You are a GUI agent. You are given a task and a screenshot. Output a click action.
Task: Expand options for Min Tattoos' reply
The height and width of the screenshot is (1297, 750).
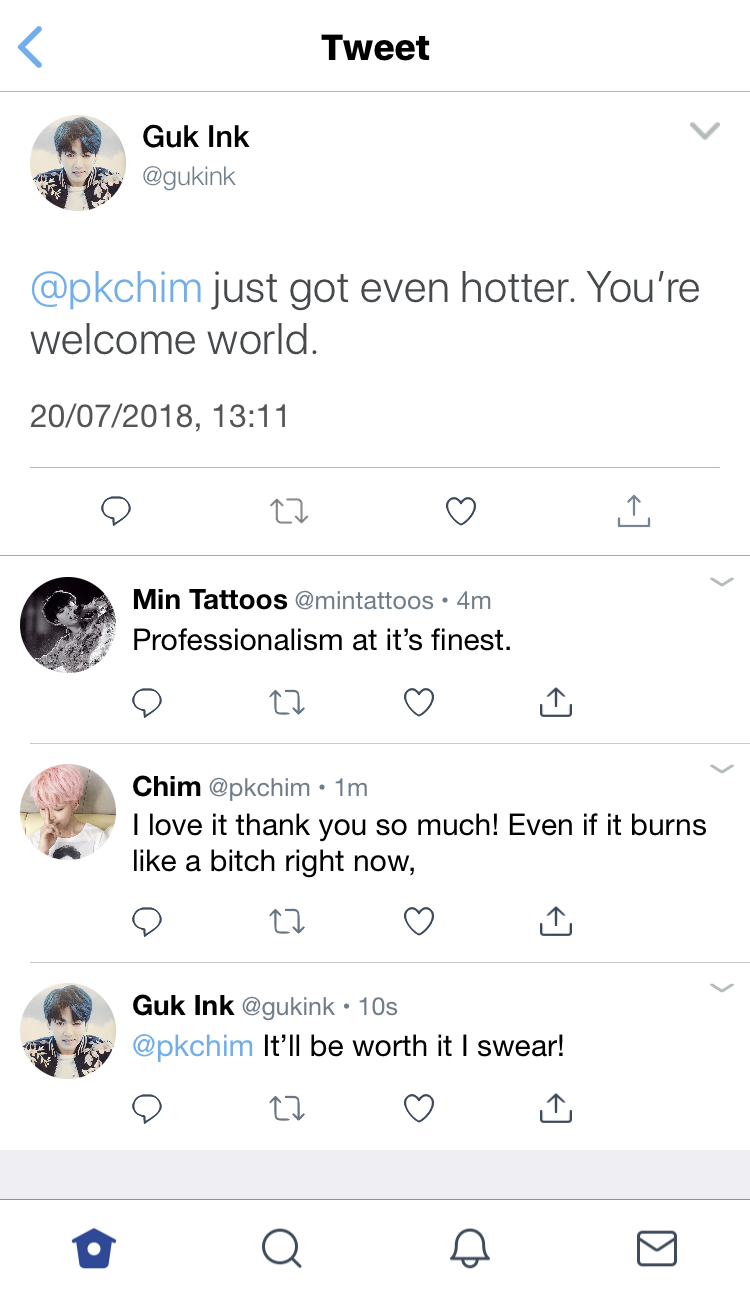click(x=721, y=582)
